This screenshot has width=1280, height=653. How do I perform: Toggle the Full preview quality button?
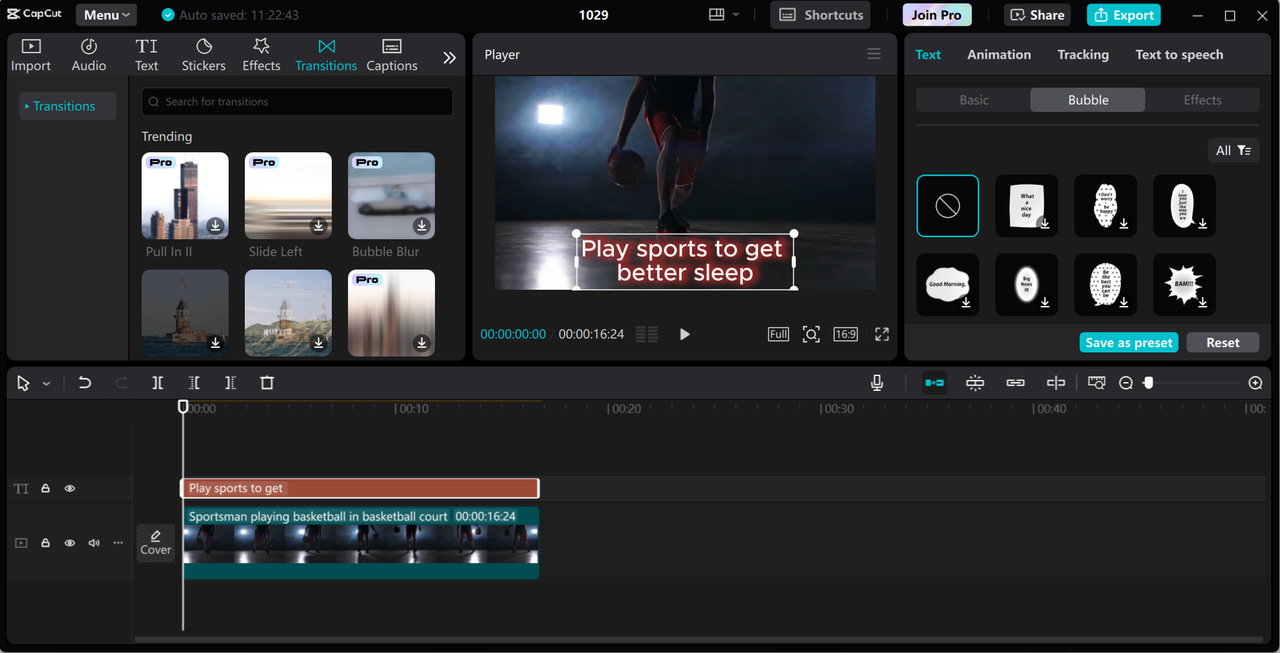coord(778,334)
